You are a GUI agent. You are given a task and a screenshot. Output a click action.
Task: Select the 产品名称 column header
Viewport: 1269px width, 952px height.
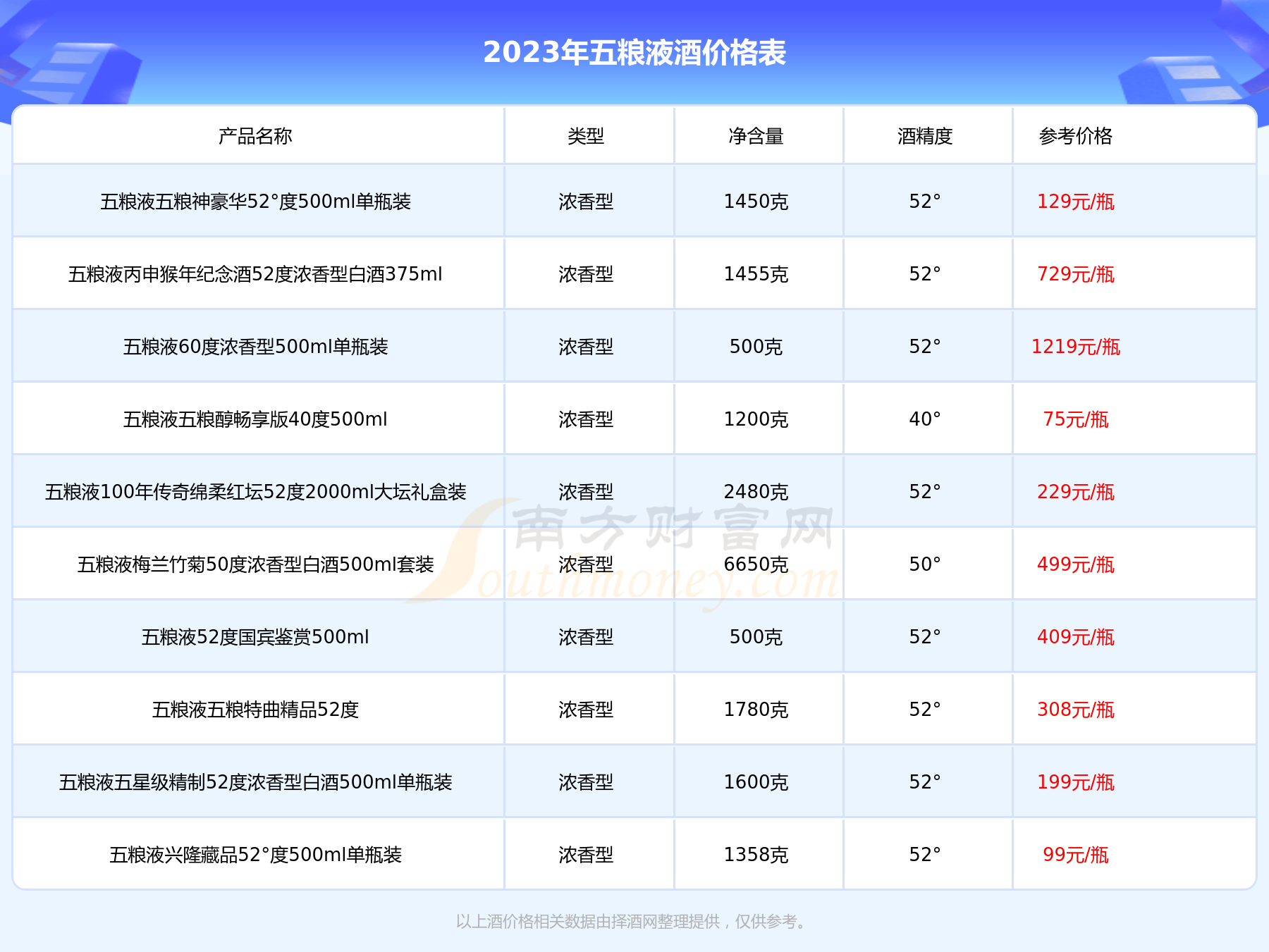tap(255, 136)
